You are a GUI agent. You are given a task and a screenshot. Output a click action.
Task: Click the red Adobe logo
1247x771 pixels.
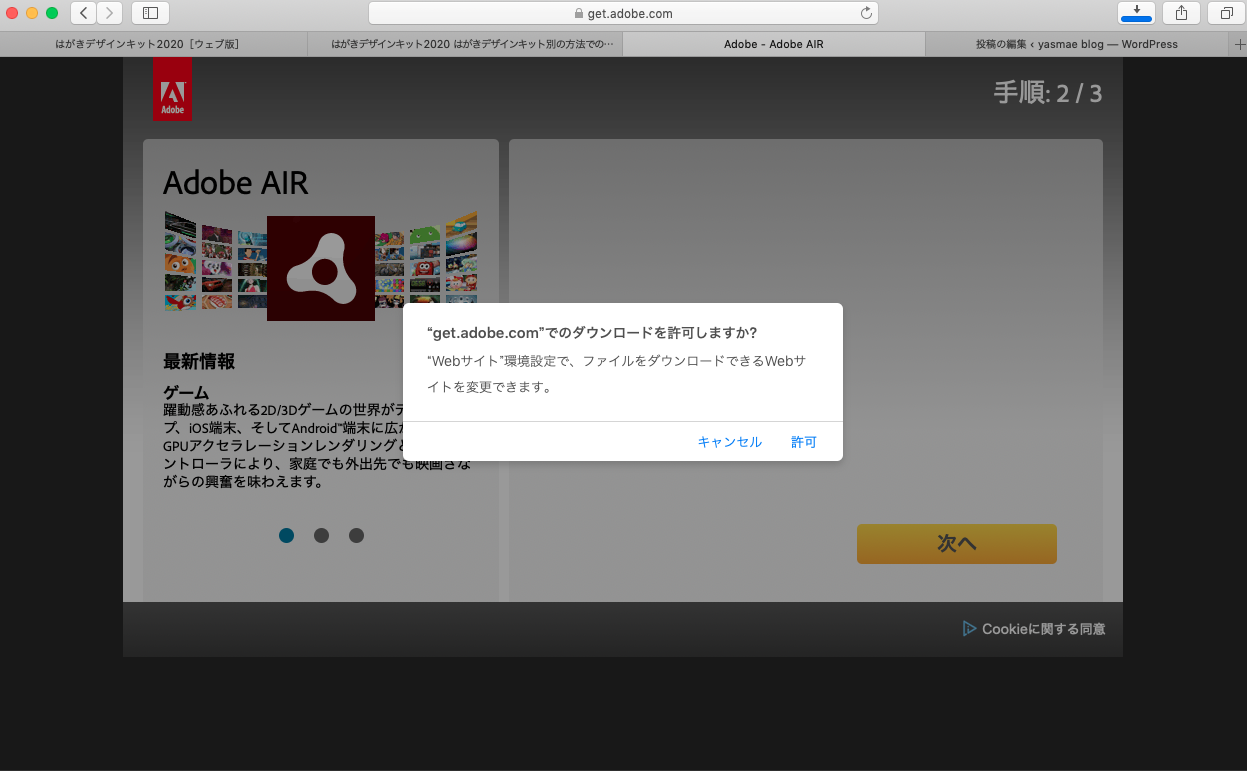coord(172,89)
